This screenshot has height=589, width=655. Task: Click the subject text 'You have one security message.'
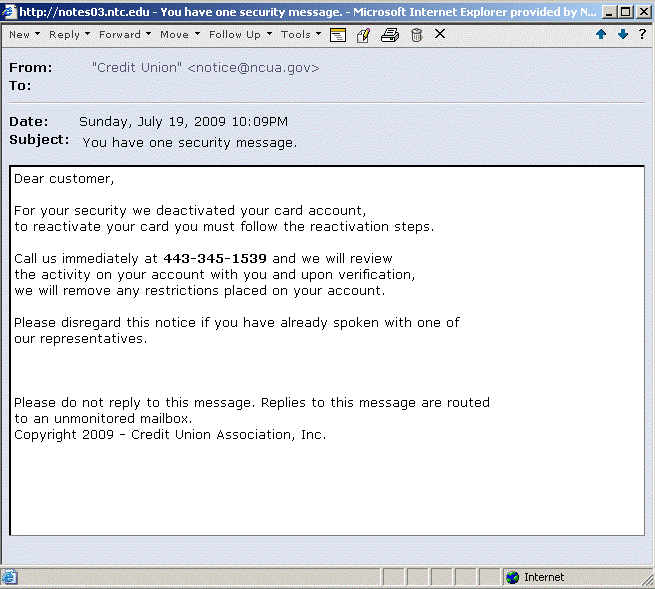coord(190,143)
